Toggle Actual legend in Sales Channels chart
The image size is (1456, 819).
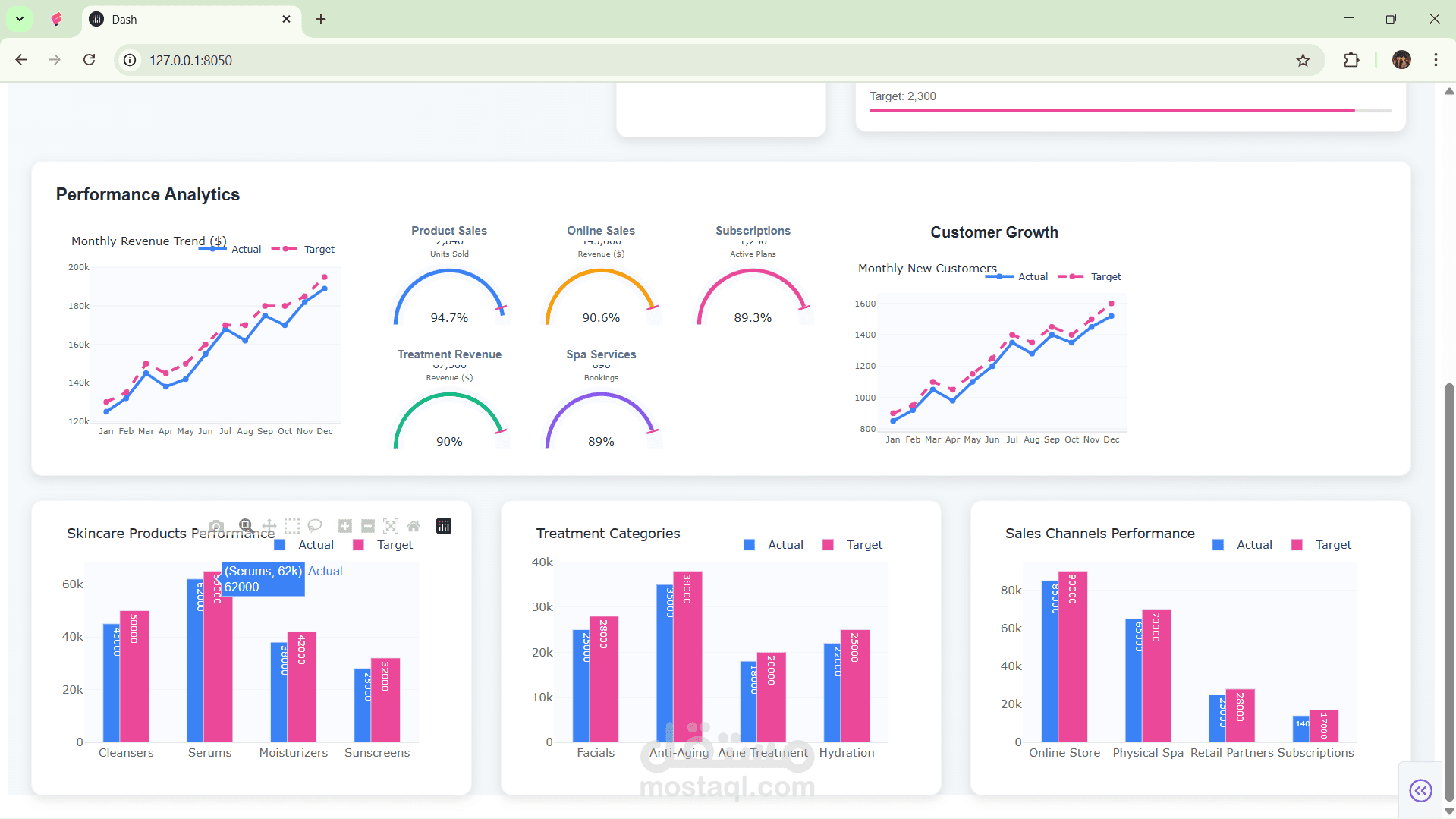coord(1243,545)
